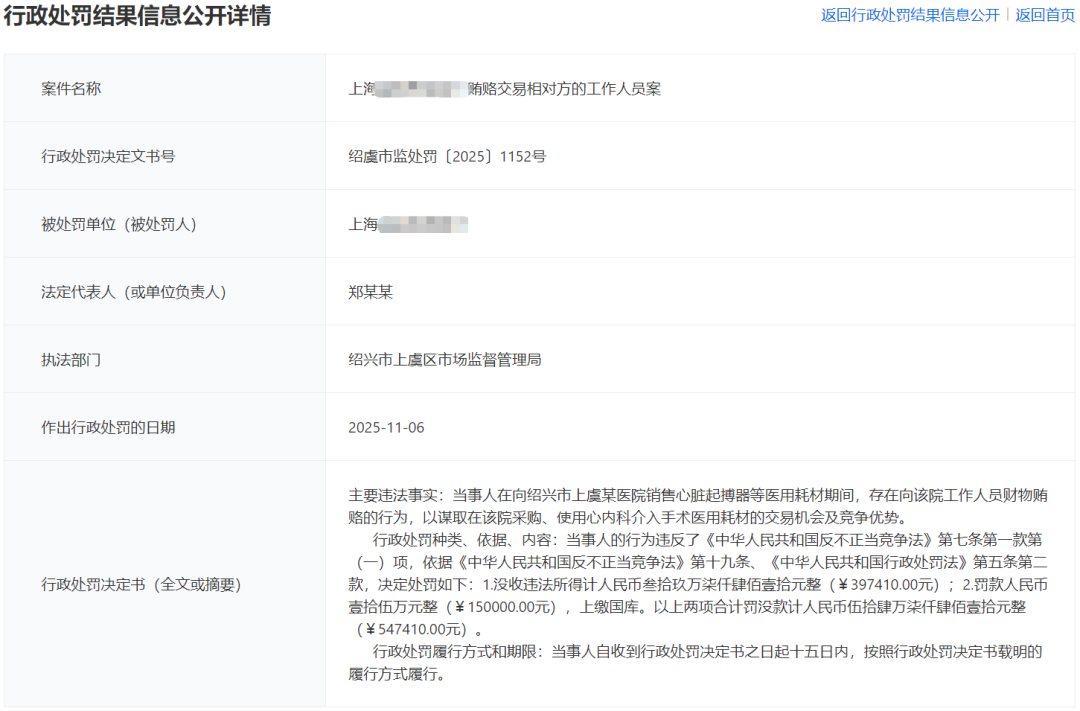
Task: Click the total penalty amount ￥547410.00元
Action: pyautogui.click(x=414, y=629)
